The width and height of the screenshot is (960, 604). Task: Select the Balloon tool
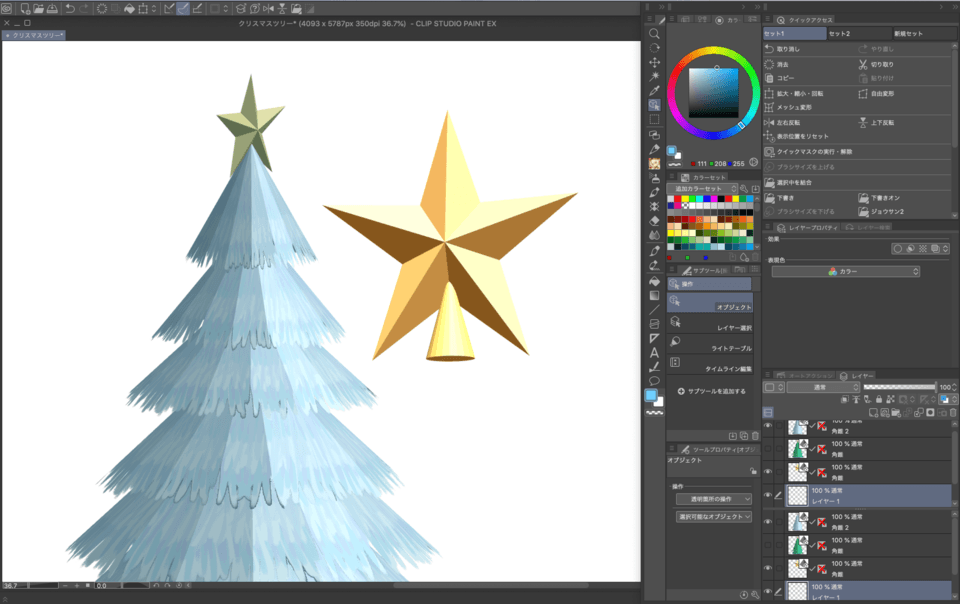[654, 381]
